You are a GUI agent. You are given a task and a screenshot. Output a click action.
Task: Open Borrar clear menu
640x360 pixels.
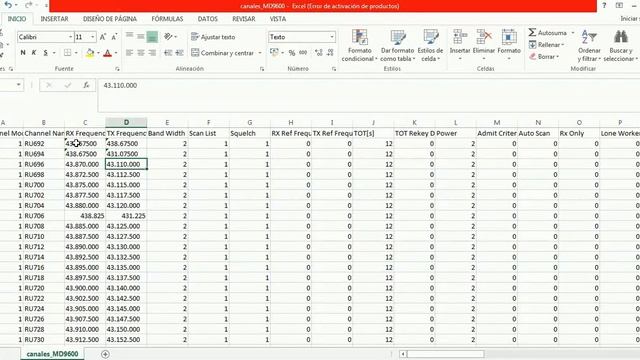pyautogui.click(x=544, y=57)
